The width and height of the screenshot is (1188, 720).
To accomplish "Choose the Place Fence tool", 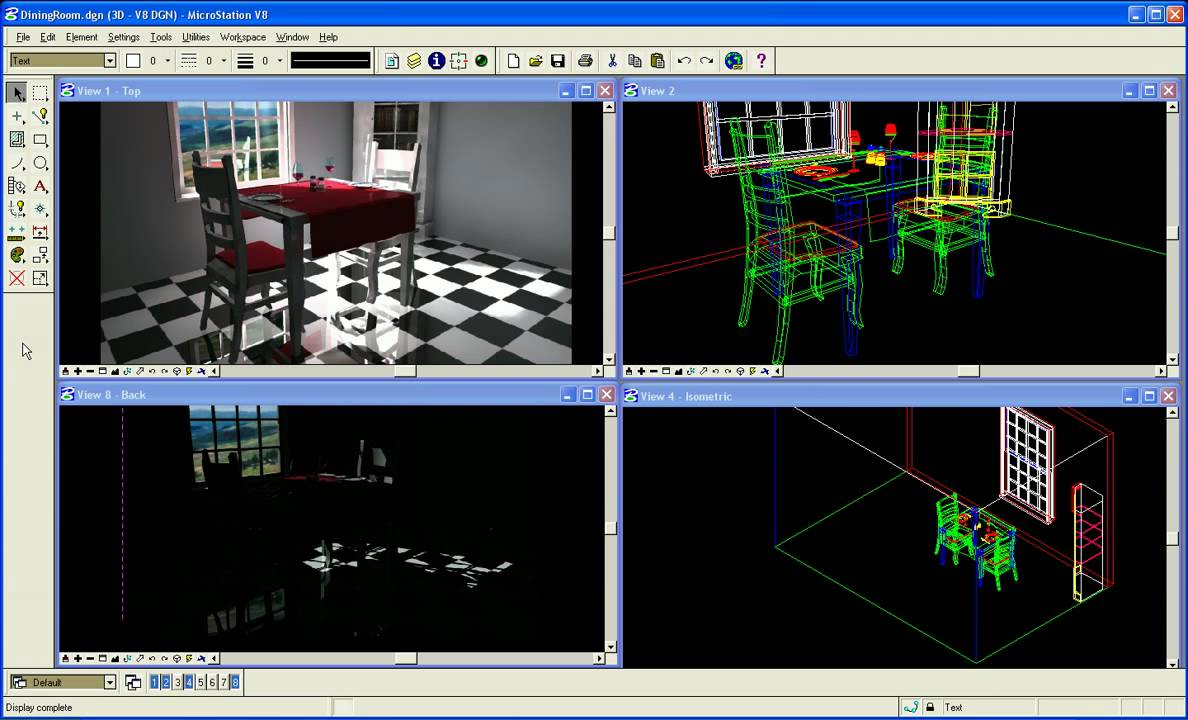I will pos(40,92).
